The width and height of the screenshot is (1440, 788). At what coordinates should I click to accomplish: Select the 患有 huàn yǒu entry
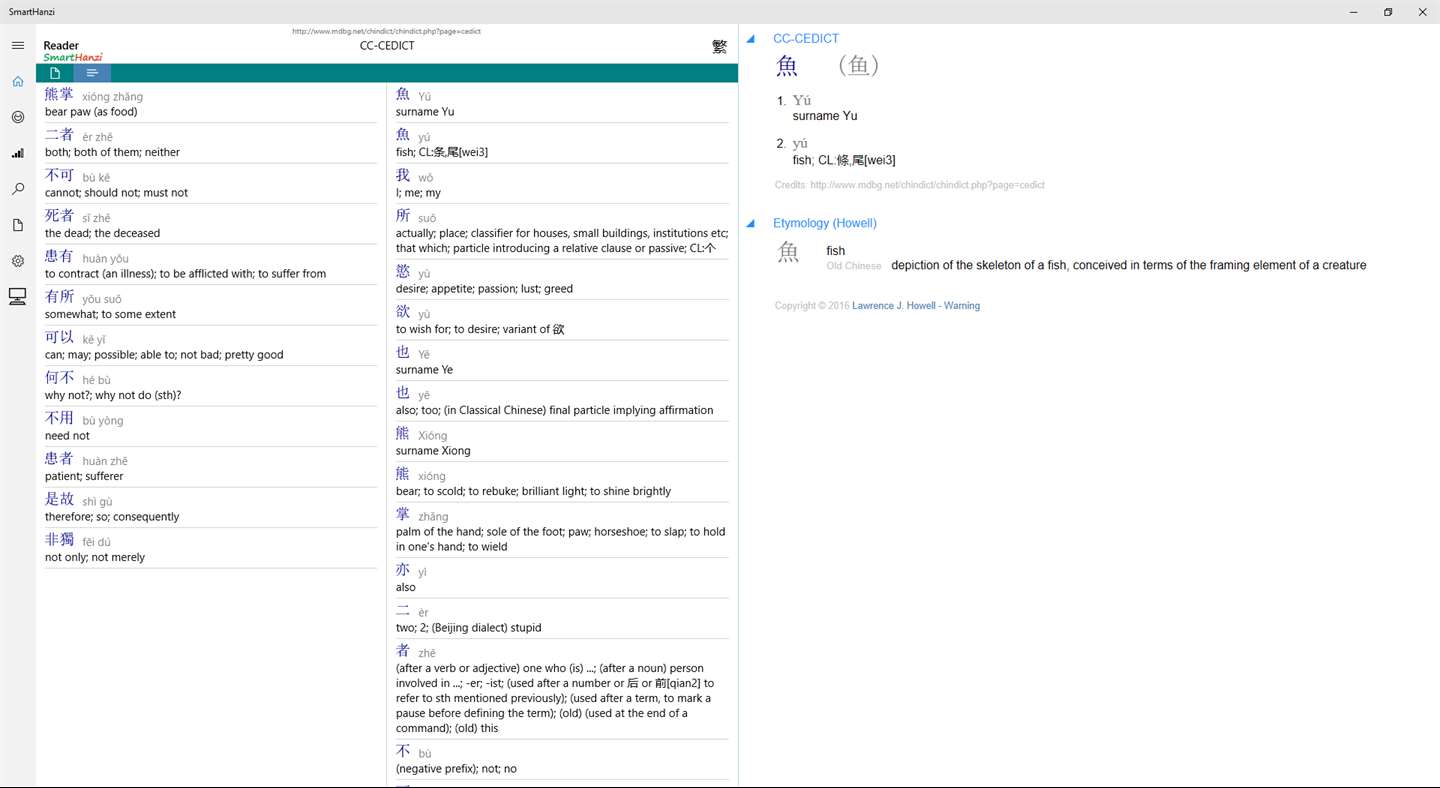tap(211, 264)
